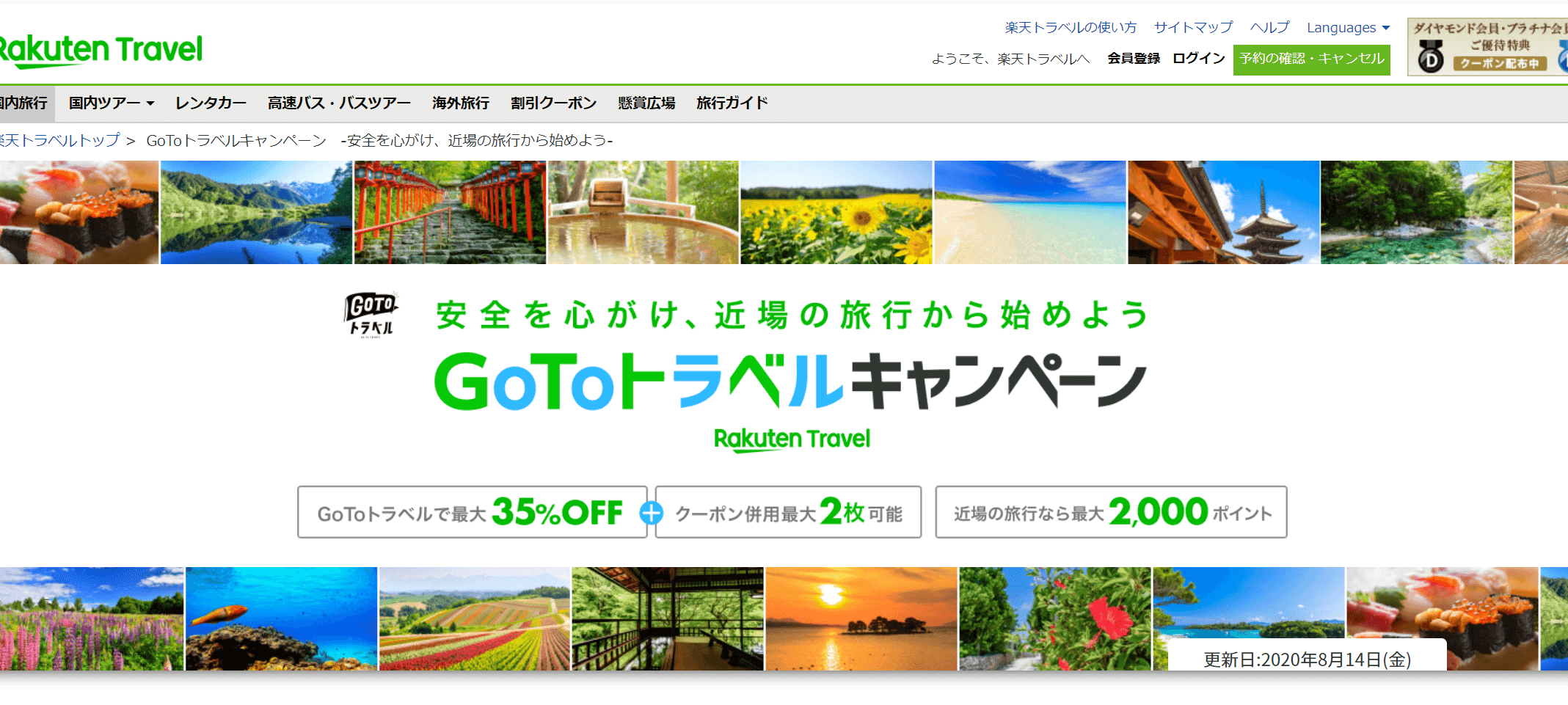Click the purple lupine flower photo
This screenshot has width=1568, height=705.
click(x=91, y=618)
